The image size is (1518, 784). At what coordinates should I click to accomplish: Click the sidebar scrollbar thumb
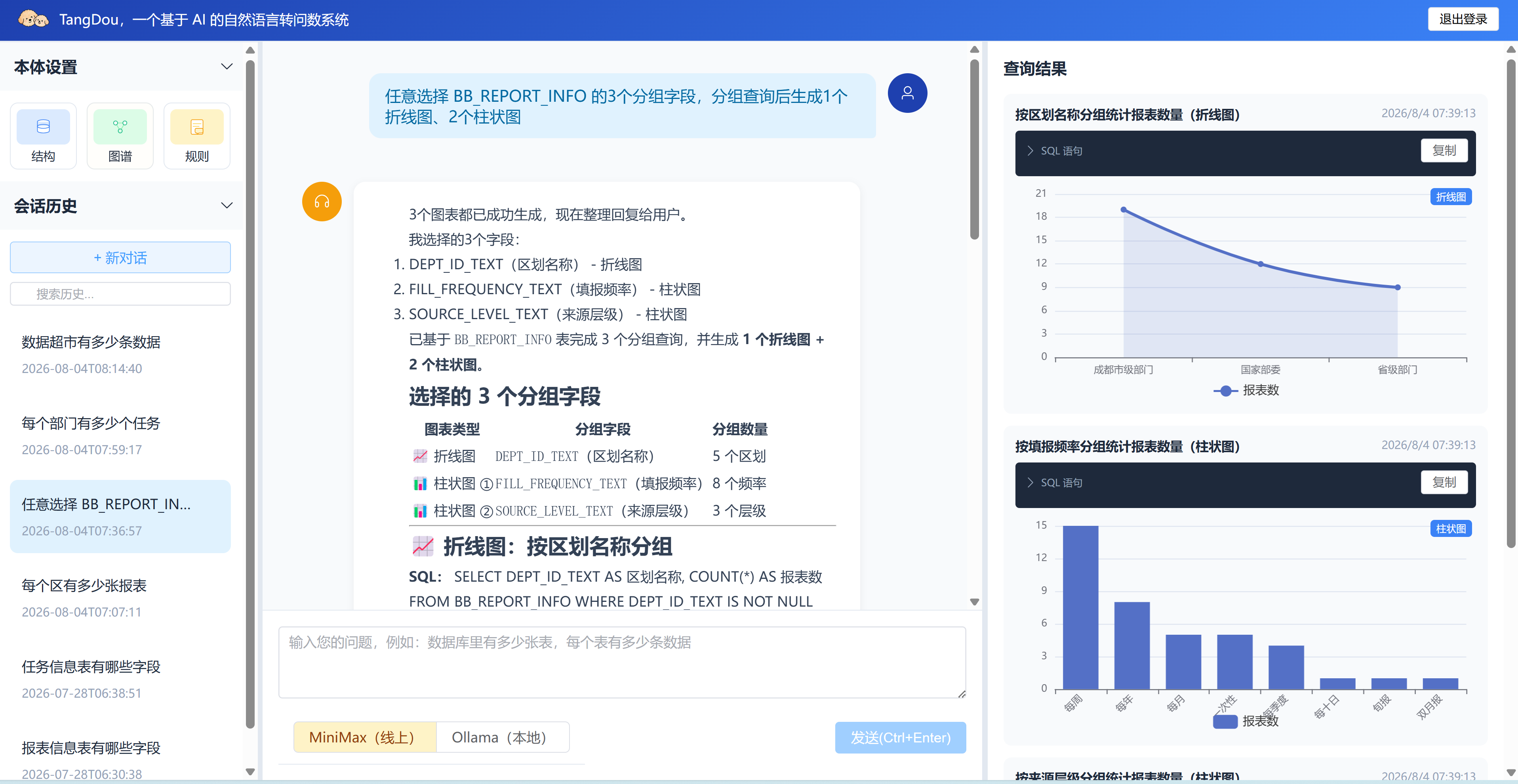point(250,395)
